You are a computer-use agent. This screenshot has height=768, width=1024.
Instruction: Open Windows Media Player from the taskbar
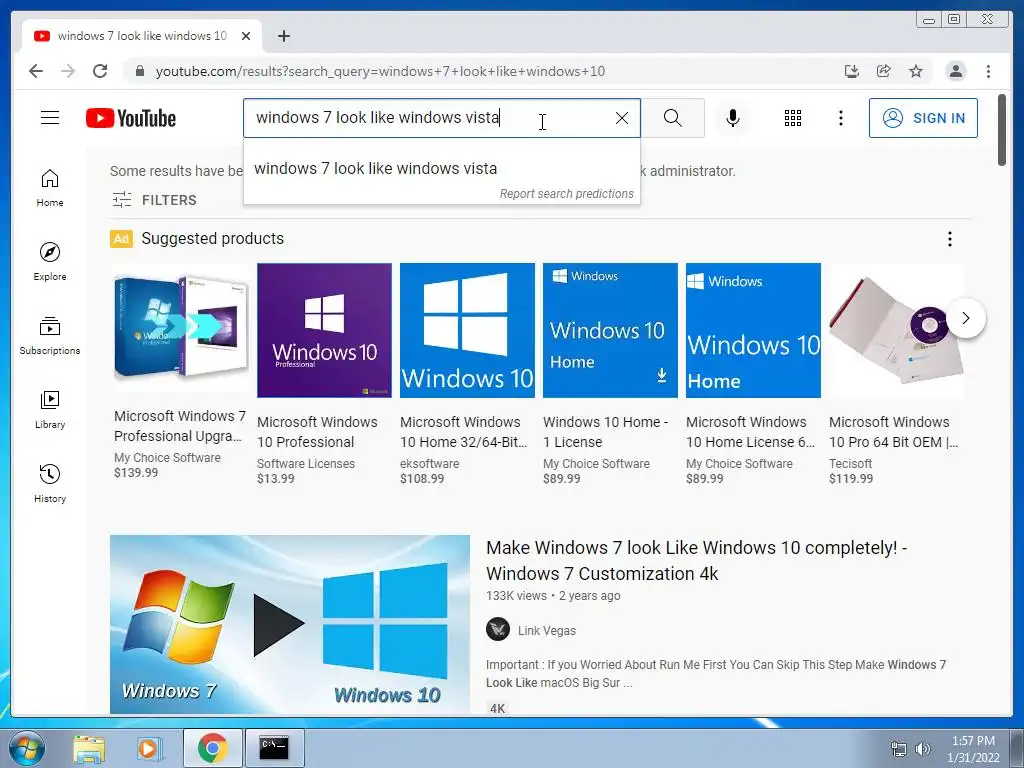coord(148,749)
